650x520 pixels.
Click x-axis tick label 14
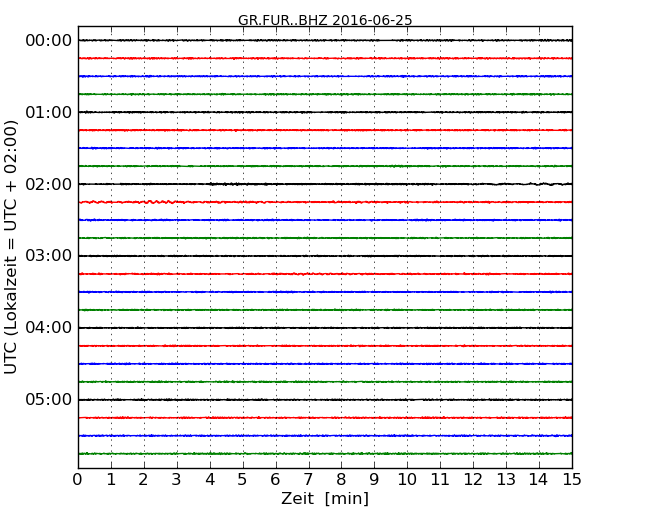click(x=539, y=479)
